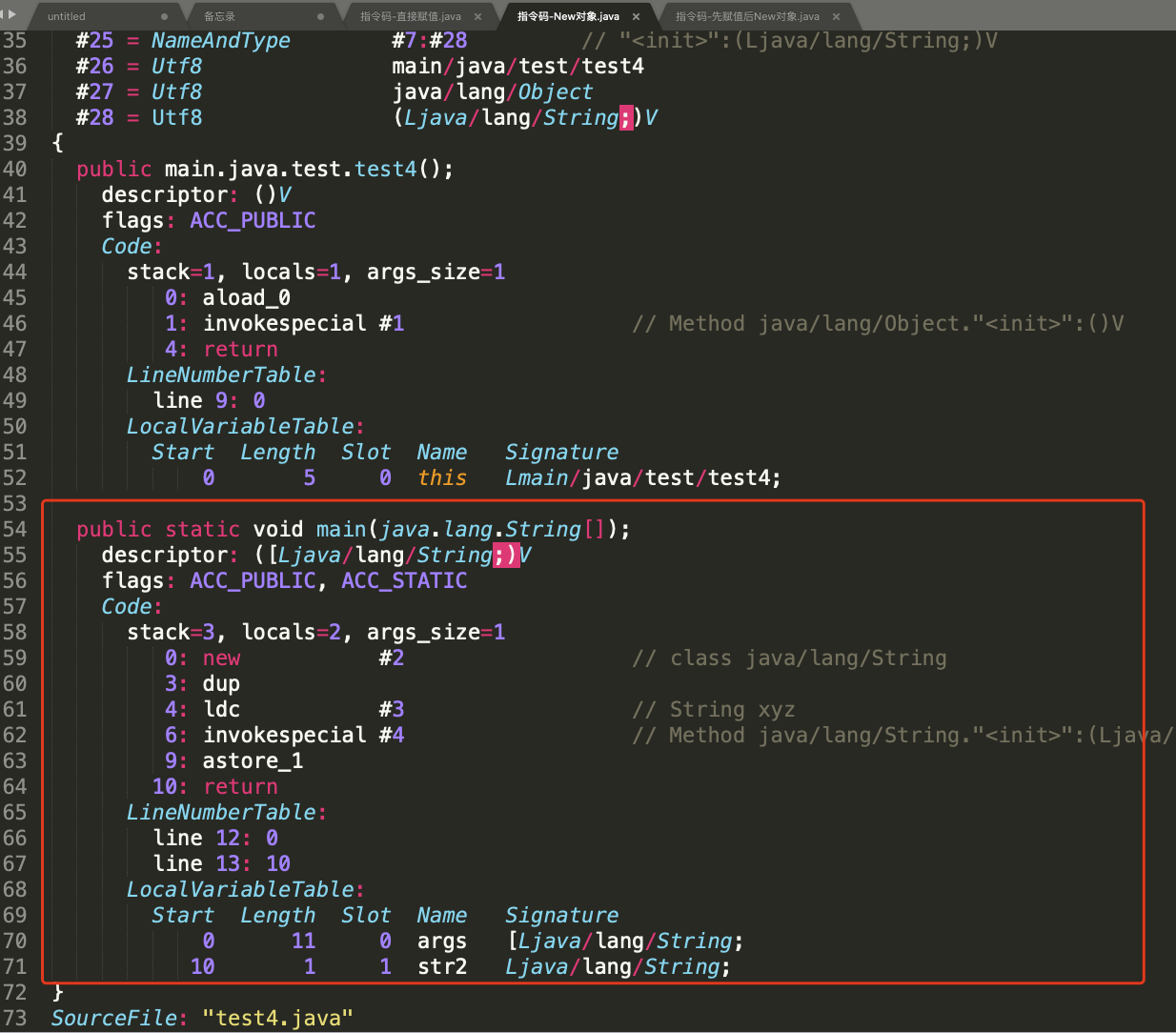The width and height of the screenshot is (1176, 1033).
Task: Click 'SourceFile:' label
Action: [x=120, y=1018]
